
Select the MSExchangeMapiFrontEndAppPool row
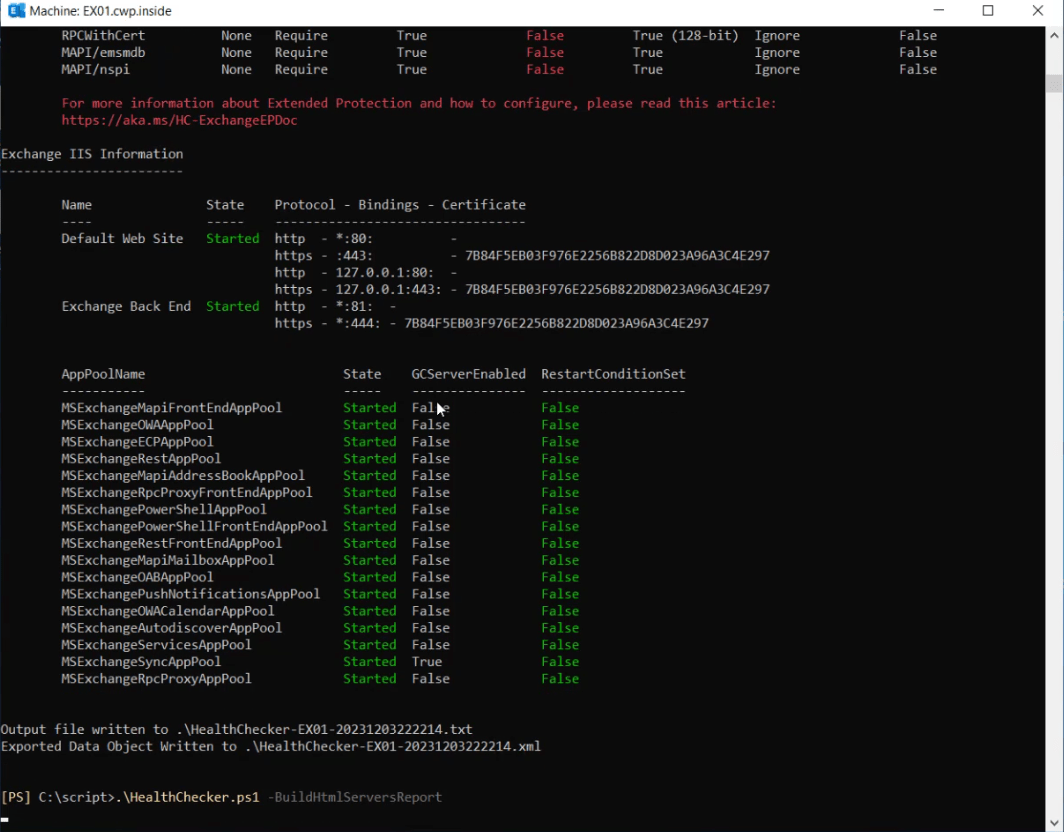coord(171,407)
